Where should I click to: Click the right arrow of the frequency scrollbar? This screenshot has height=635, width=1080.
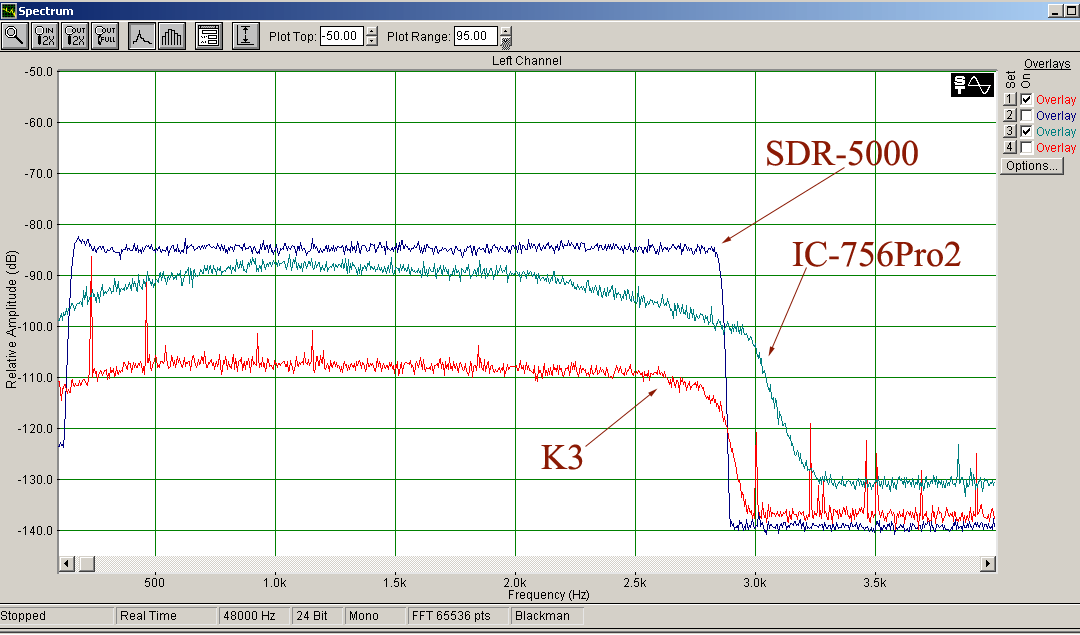click(988, 564)
